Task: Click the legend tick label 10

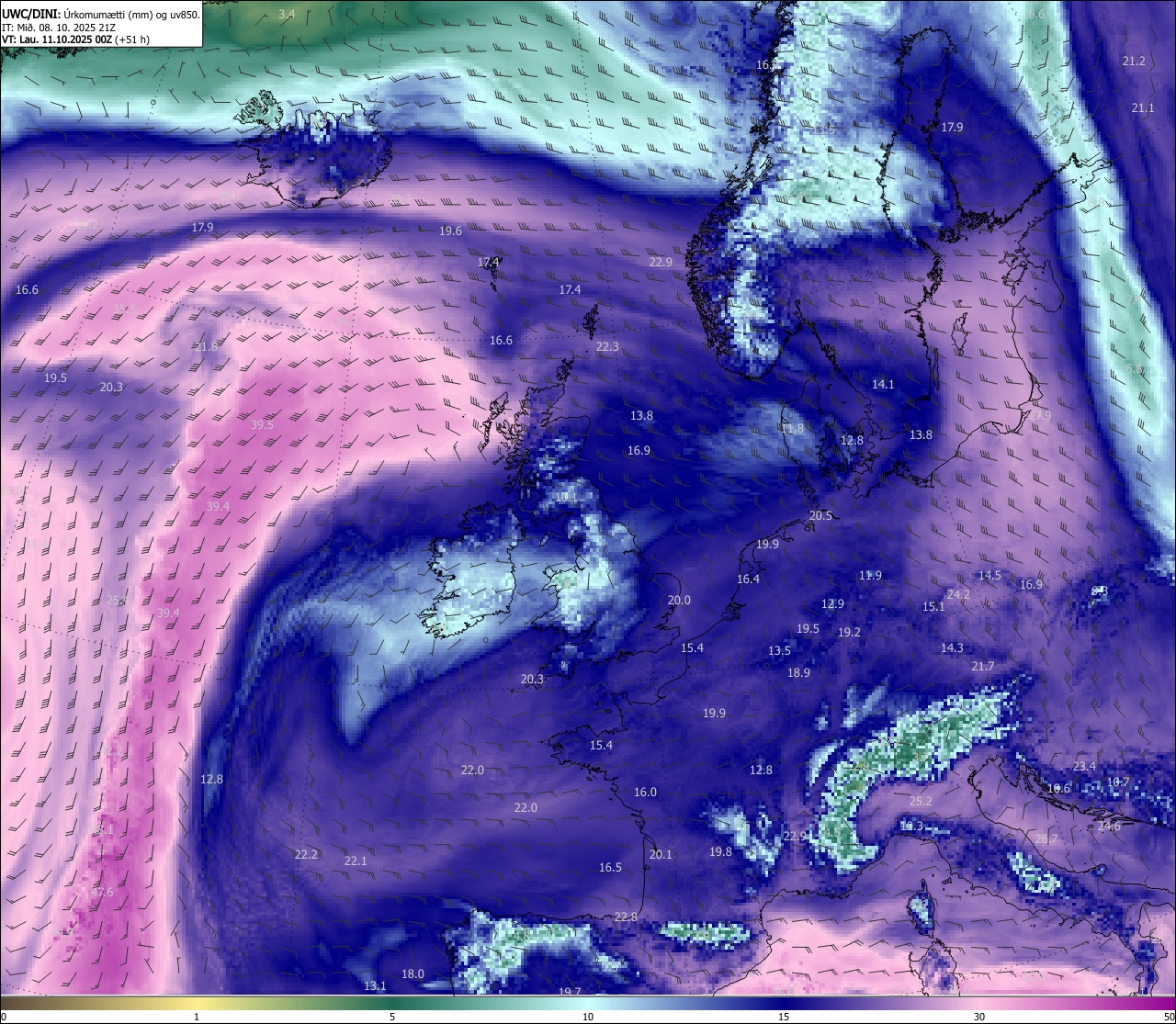Action: click(x=588, y=1017)
